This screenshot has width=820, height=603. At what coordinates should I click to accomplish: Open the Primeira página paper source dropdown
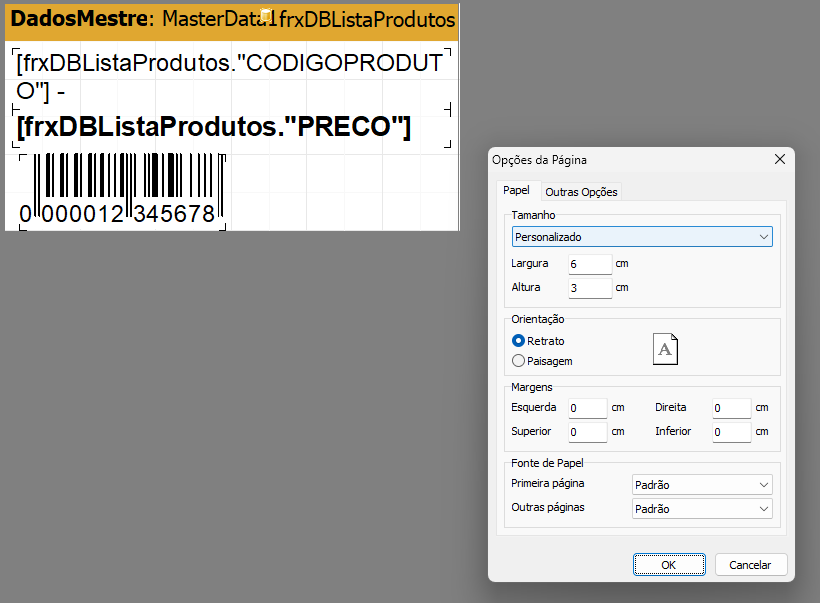[x=702, y=485]
